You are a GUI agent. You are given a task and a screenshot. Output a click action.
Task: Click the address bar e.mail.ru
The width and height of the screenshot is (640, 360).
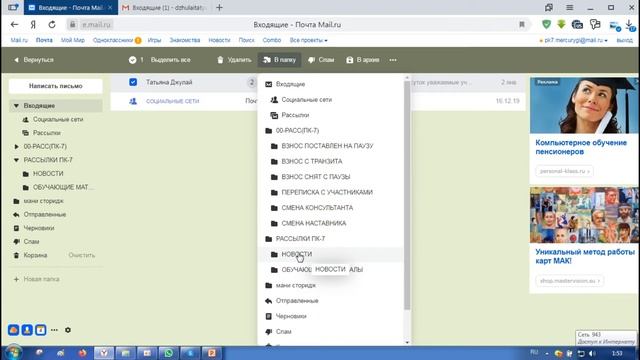pyautogui.click(x=96, y=24)
